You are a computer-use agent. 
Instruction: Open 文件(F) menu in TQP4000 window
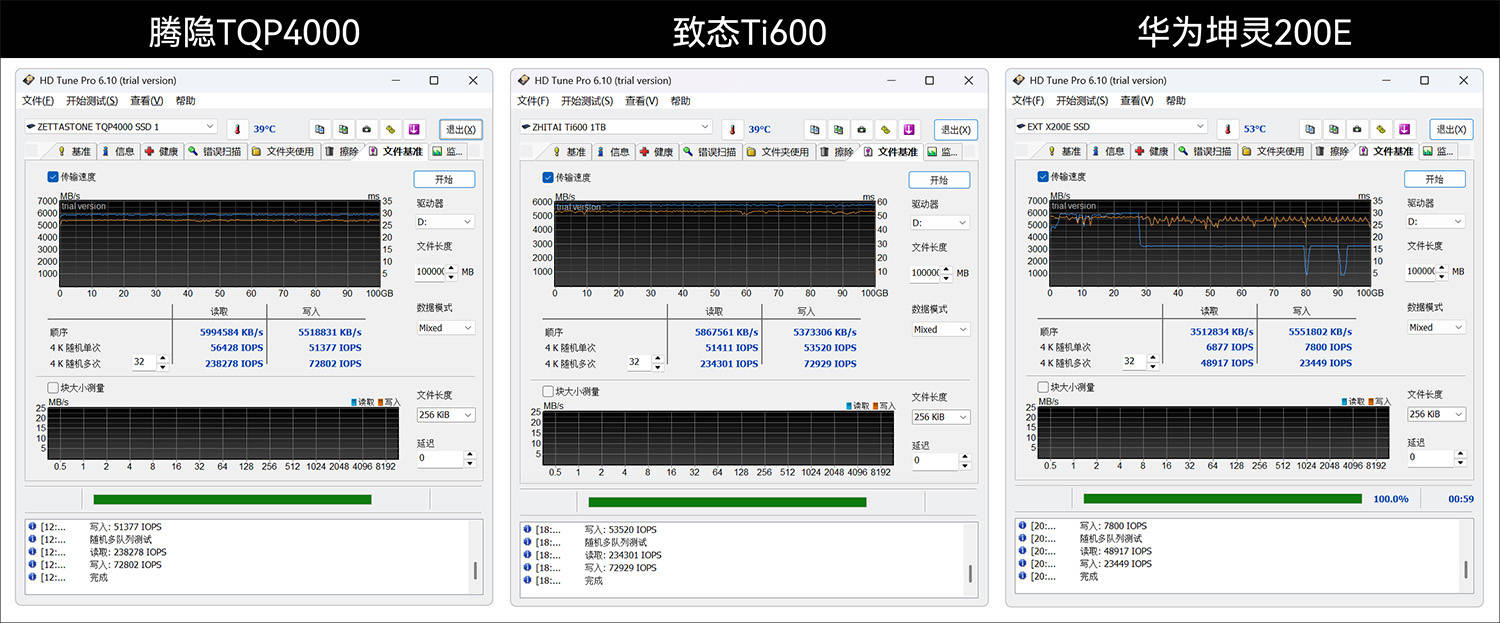[38, 101]
